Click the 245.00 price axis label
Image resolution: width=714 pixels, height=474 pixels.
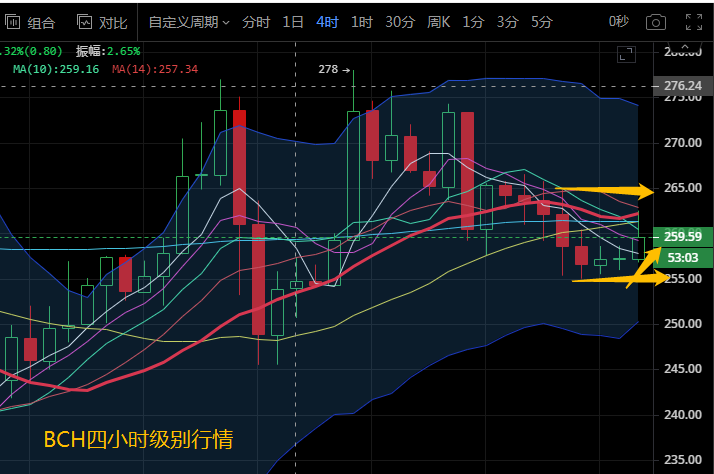tap(683, 369)
